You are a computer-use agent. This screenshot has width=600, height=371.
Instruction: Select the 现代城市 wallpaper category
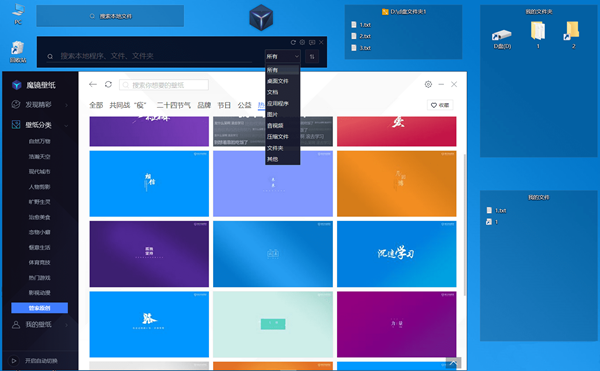pyautogui.click(x=39, y=171)
